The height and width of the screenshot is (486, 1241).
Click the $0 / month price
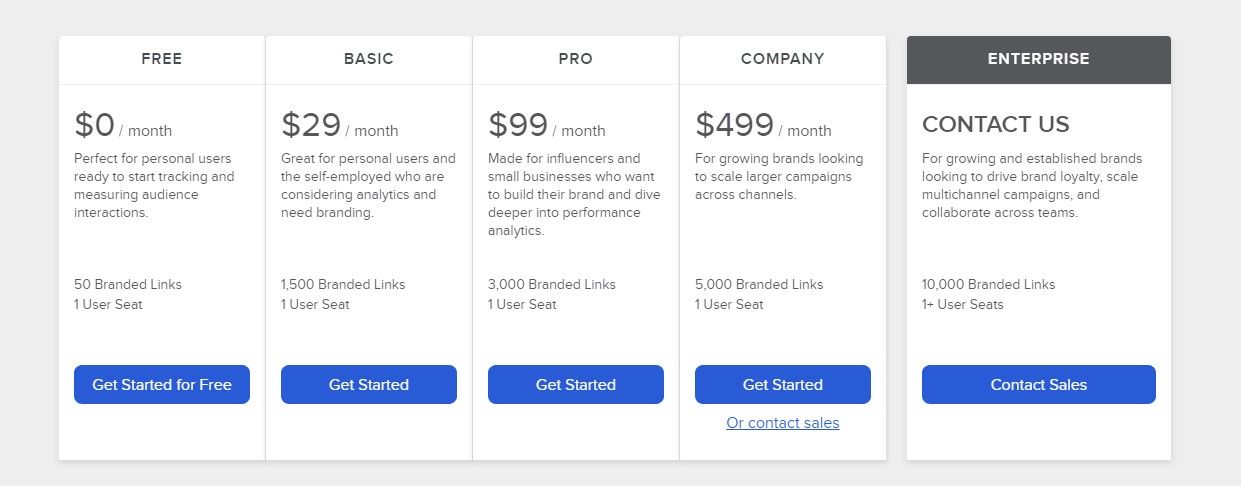pyautogui.click(x=123, y=126)
